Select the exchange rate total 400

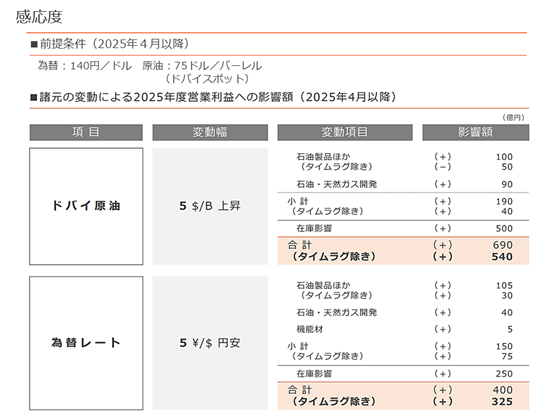click(x=503, y=390)
